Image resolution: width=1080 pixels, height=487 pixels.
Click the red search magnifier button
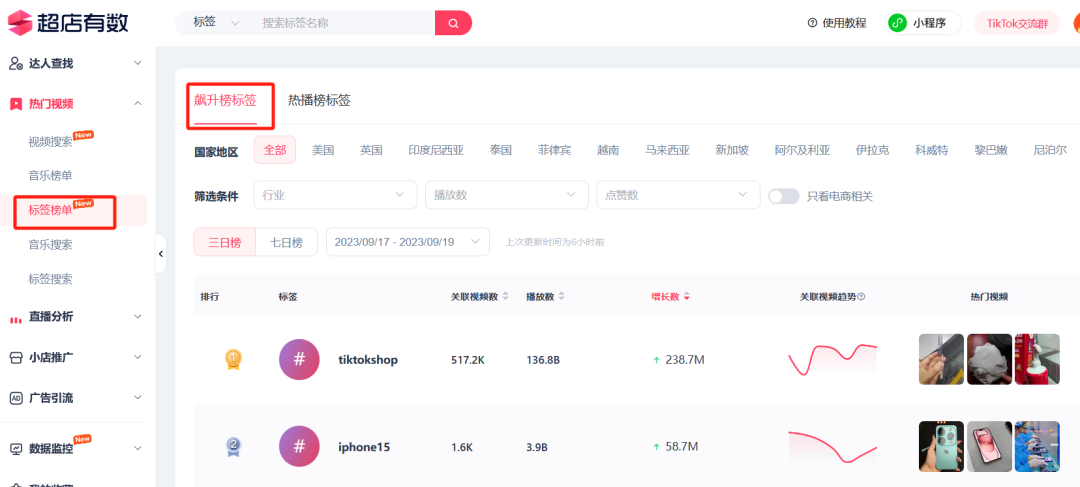pos(453,23)
